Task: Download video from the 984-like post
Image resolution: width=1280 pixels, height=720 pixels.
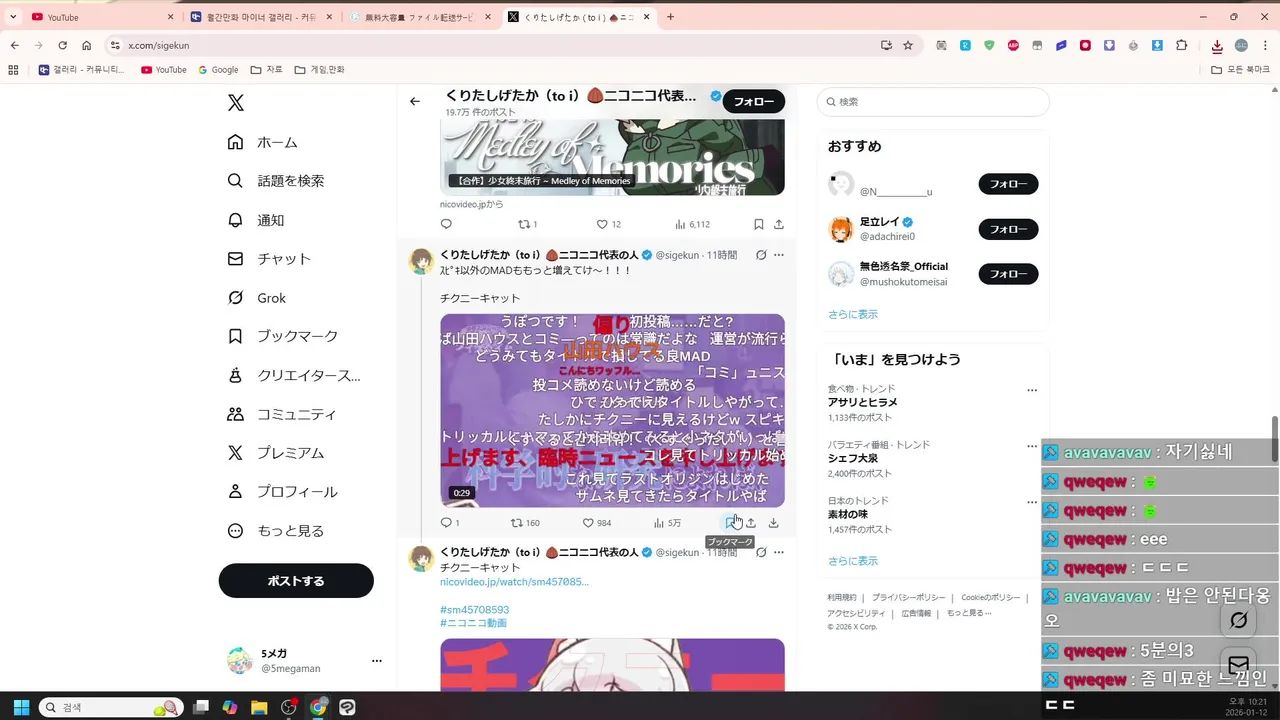Action: pos(773,523)
